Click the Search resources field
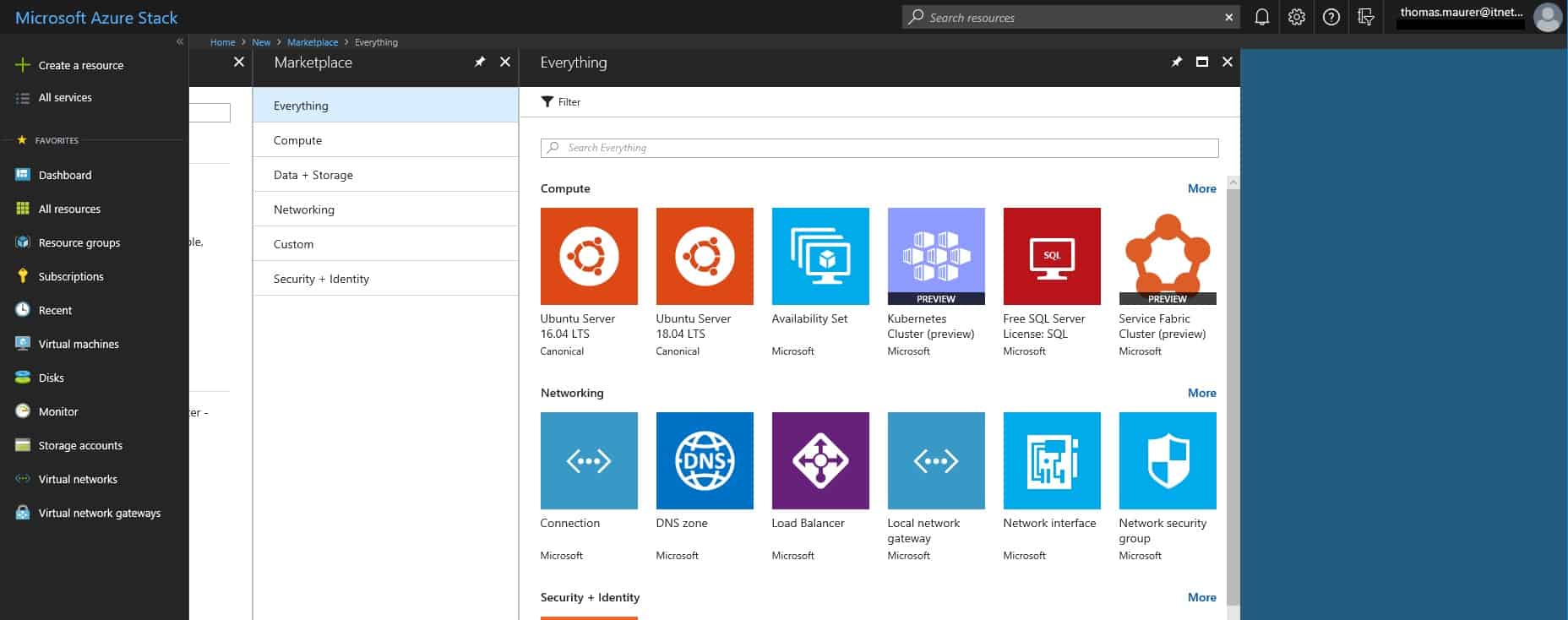1568x620 pixels. (x=1070, y=17)
